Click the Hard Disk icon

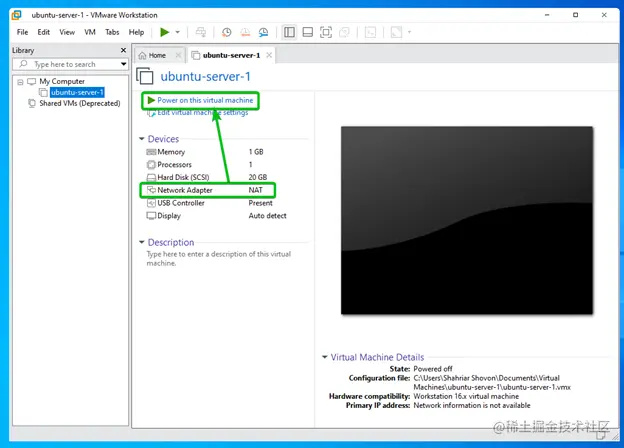(x=151, y=177)
